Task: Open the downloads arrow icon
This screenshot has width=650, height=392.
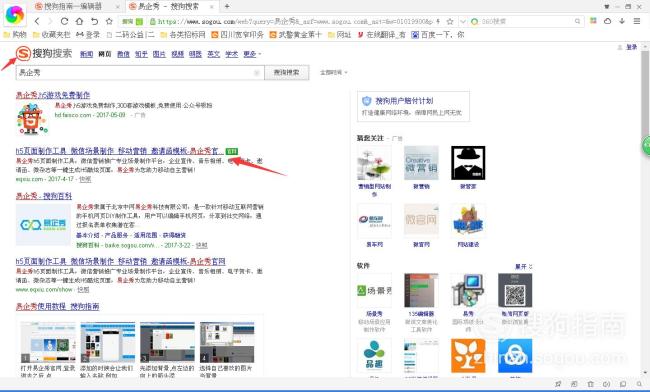Action: (622, 21)
